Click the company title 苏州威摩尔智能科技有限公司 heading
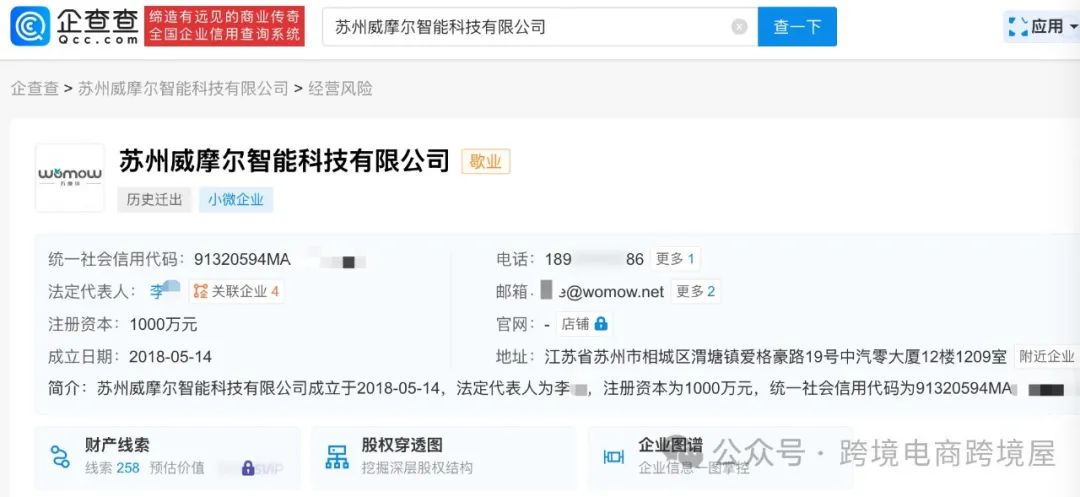The height and width of the screenshot is (497, 1080). pos(284,161)
